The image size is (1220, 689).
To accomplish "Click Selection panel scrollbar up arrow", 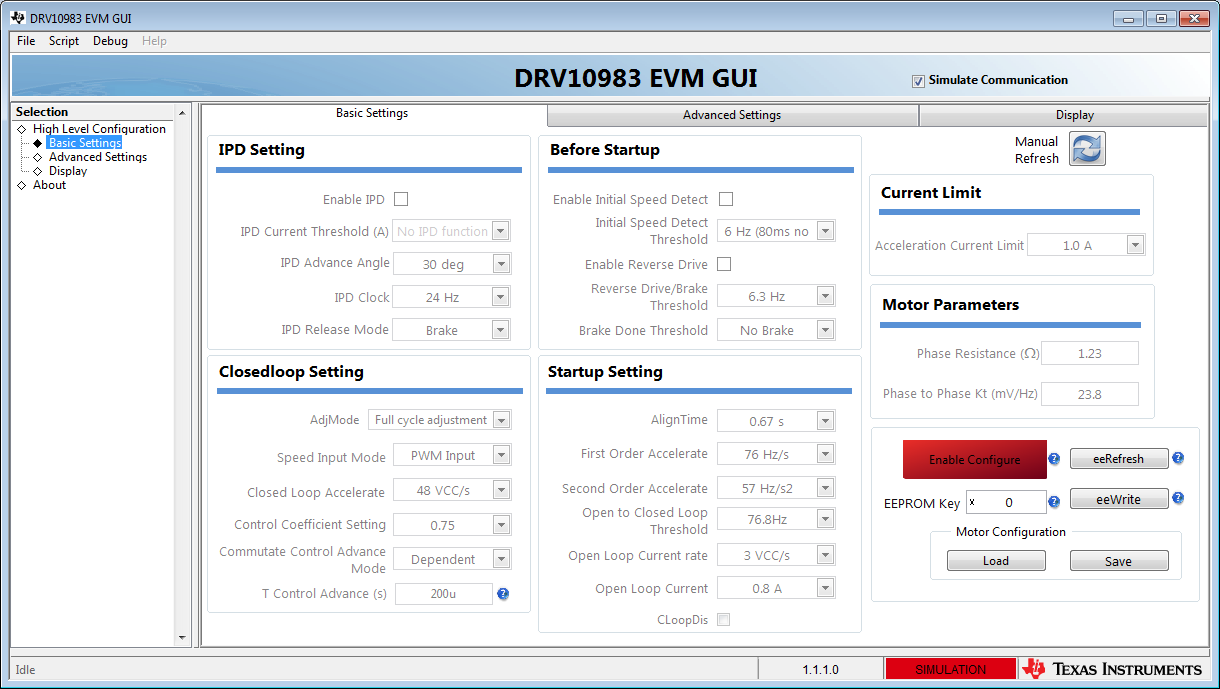I will click(182, 113).
